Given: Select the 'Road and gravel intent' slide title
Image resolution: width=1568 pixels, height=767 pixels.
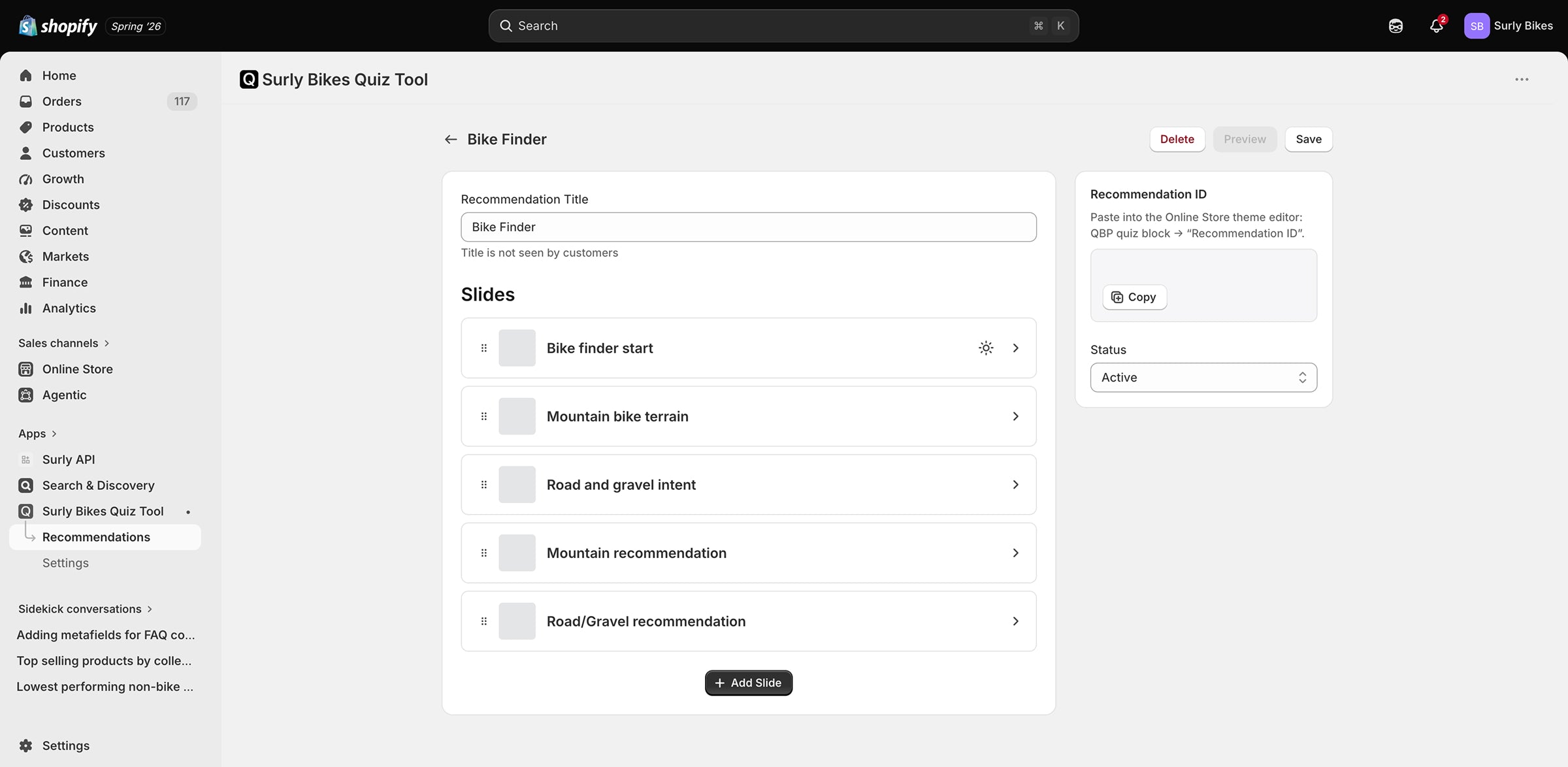Looking at the screenshot, I should point(621,485).
